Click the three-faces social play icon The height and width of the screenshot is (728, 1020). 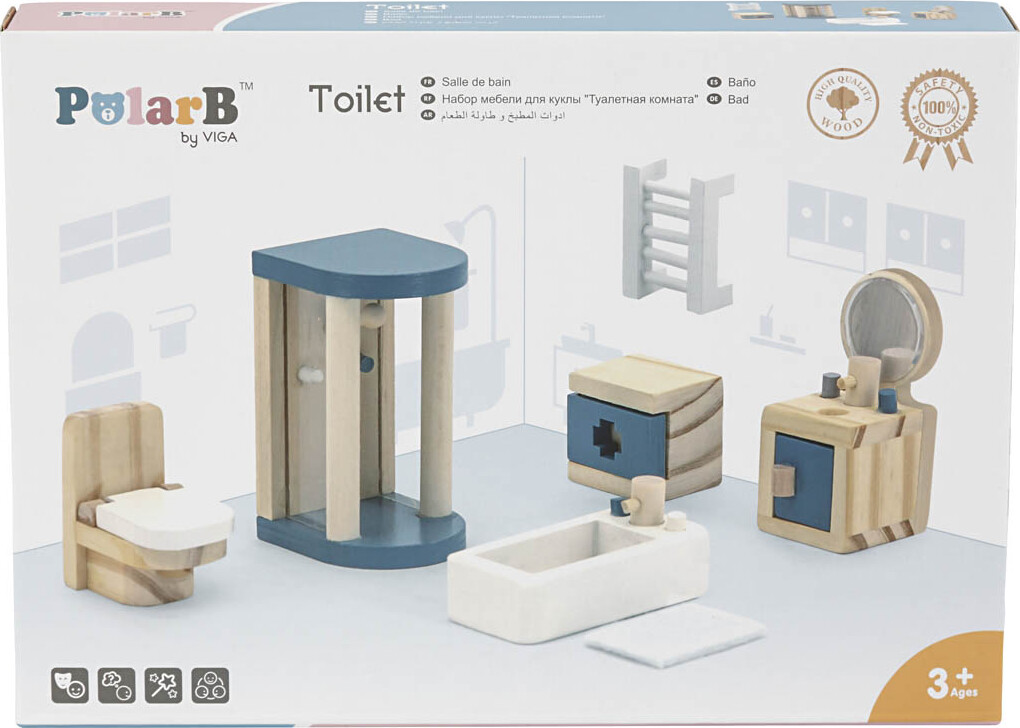[210, 685]
